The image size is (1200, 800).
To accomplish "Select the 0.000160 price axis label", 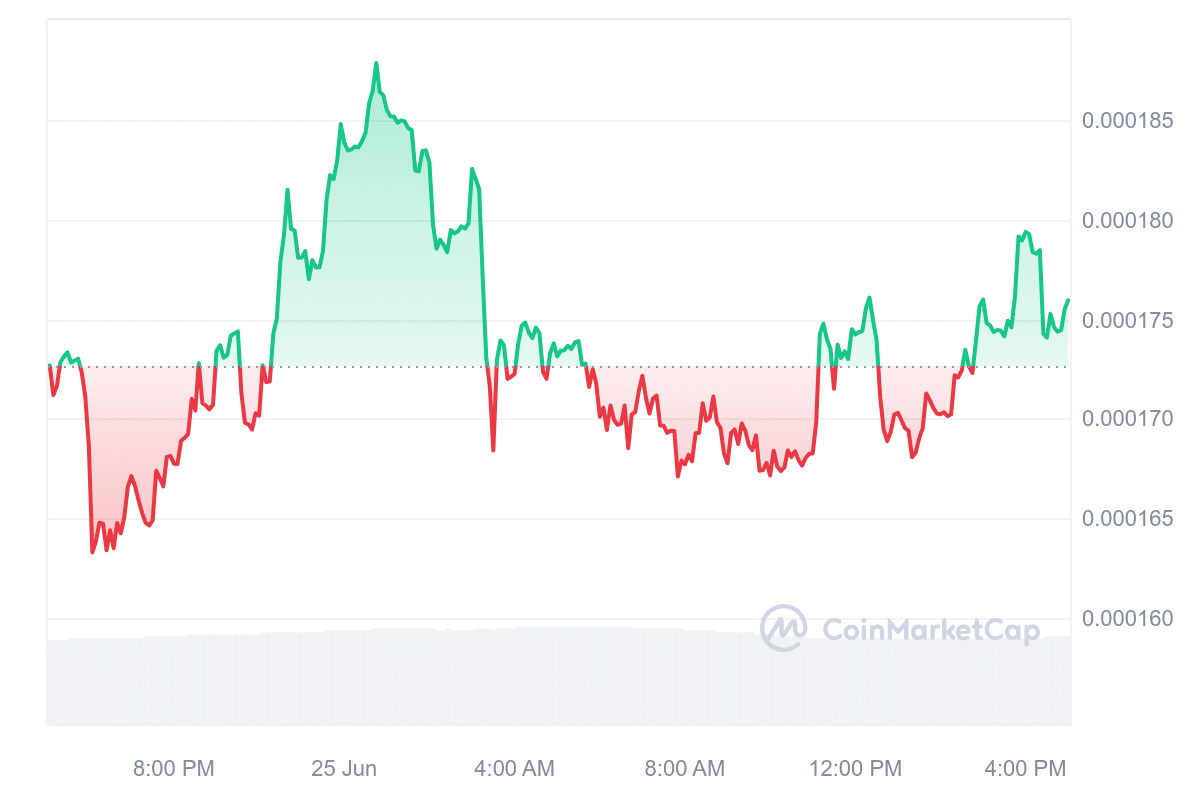I will (x=1128, y=618).
